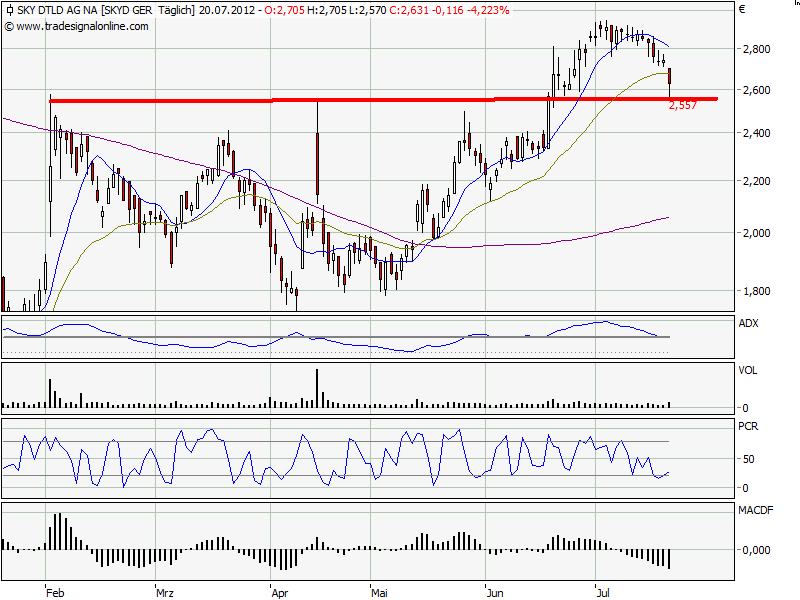
Task: Click the Täglich interval label
Action: tap(177, 10)
